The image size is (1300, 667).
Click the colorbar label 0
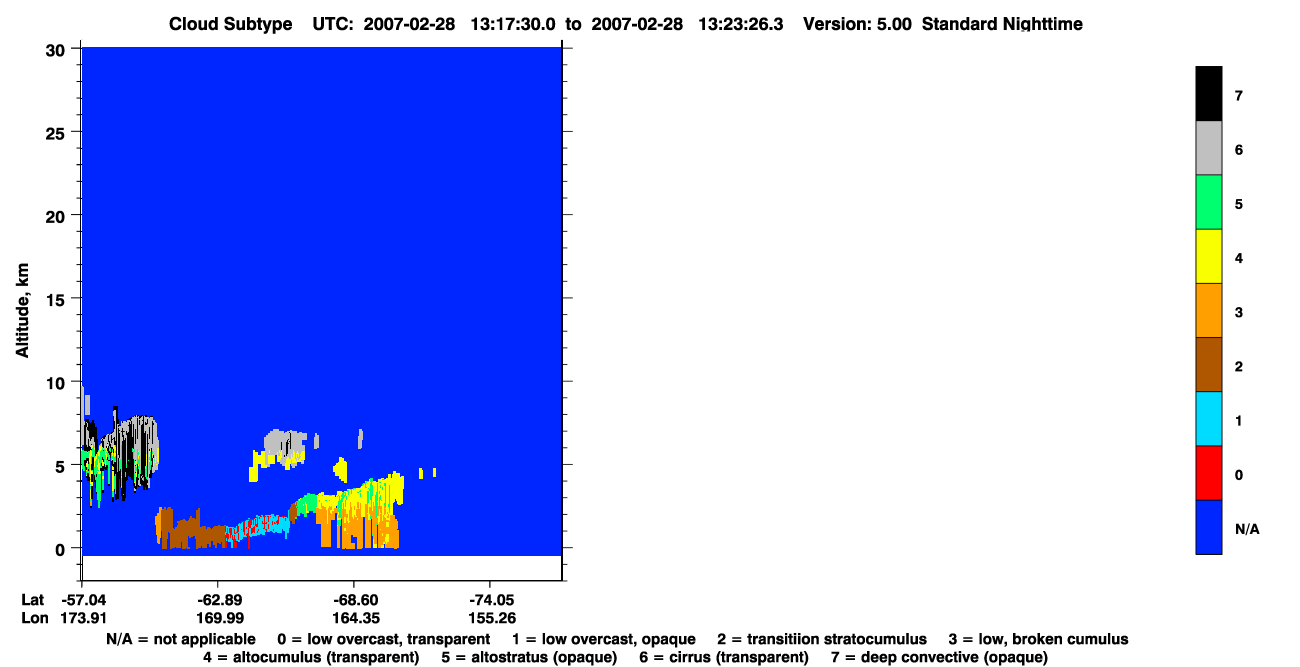(1239, 475)
